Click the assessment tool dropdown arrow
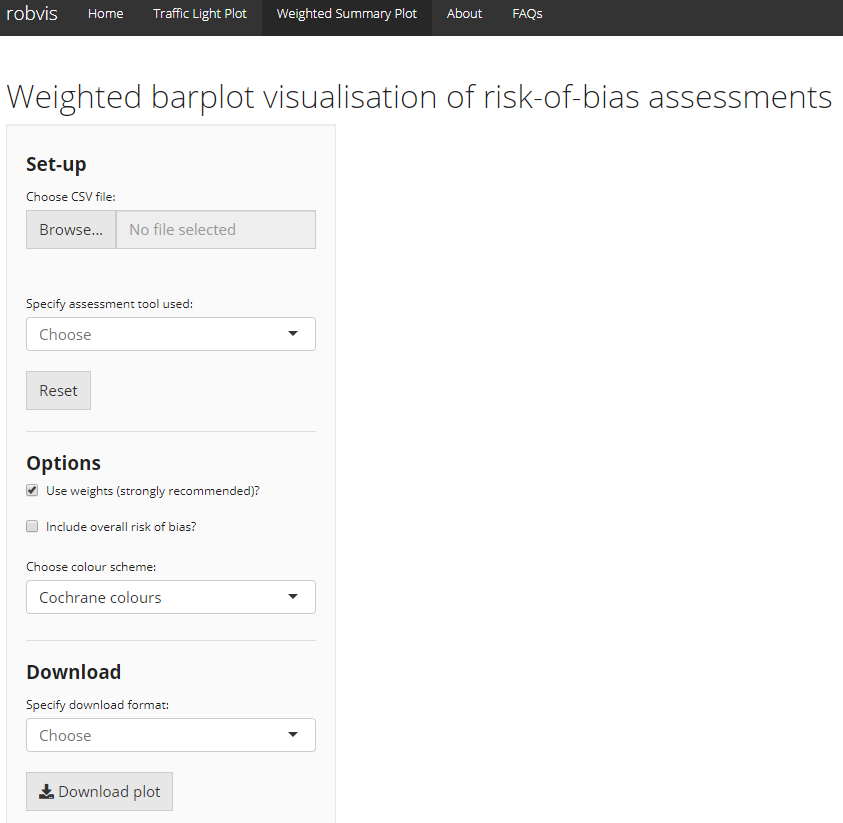 click(293, 334)
